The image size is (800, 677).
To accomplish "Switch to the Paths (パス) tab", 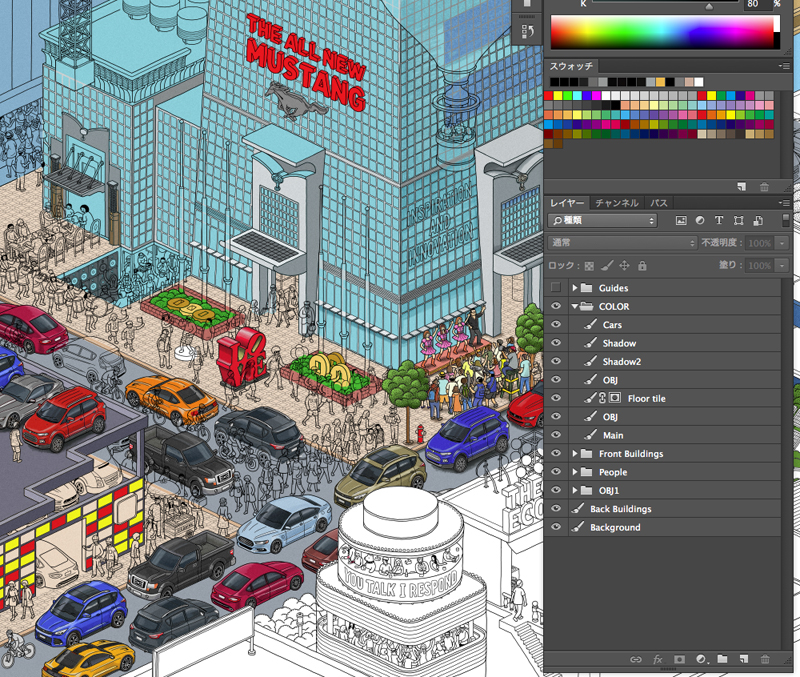I will (659, 203).
